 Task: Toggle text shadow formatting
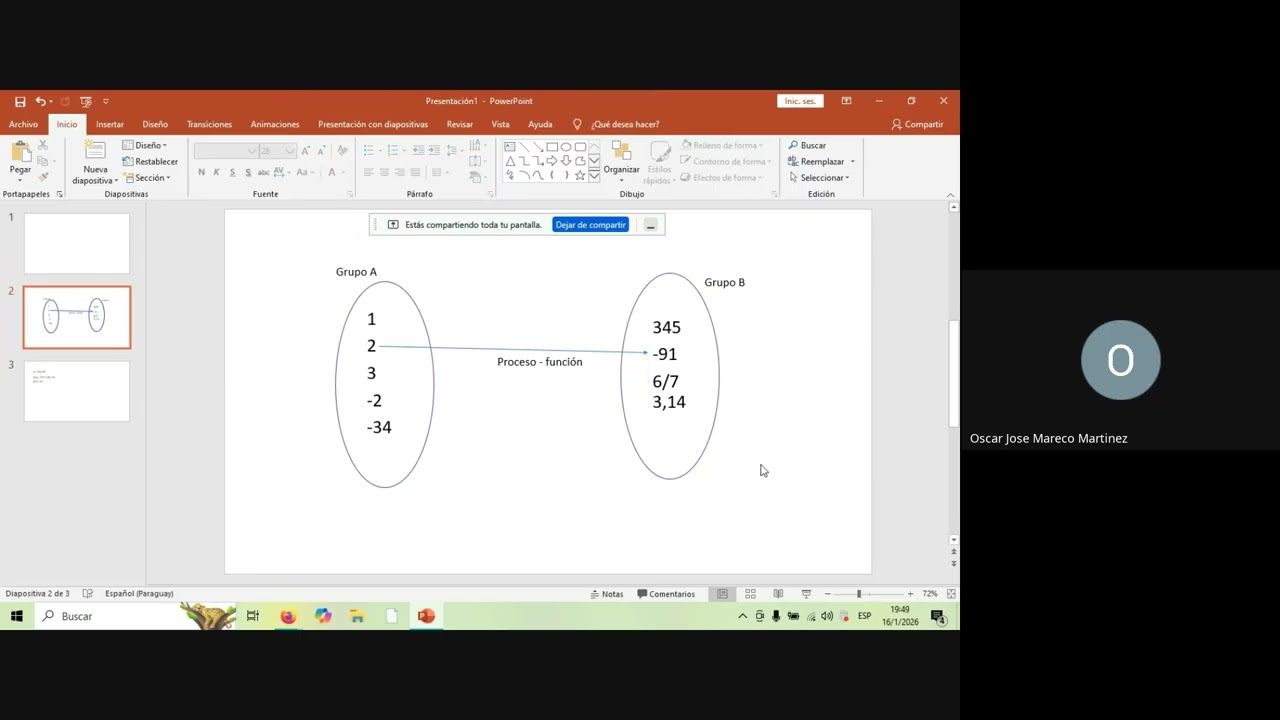tap(248, 172)
